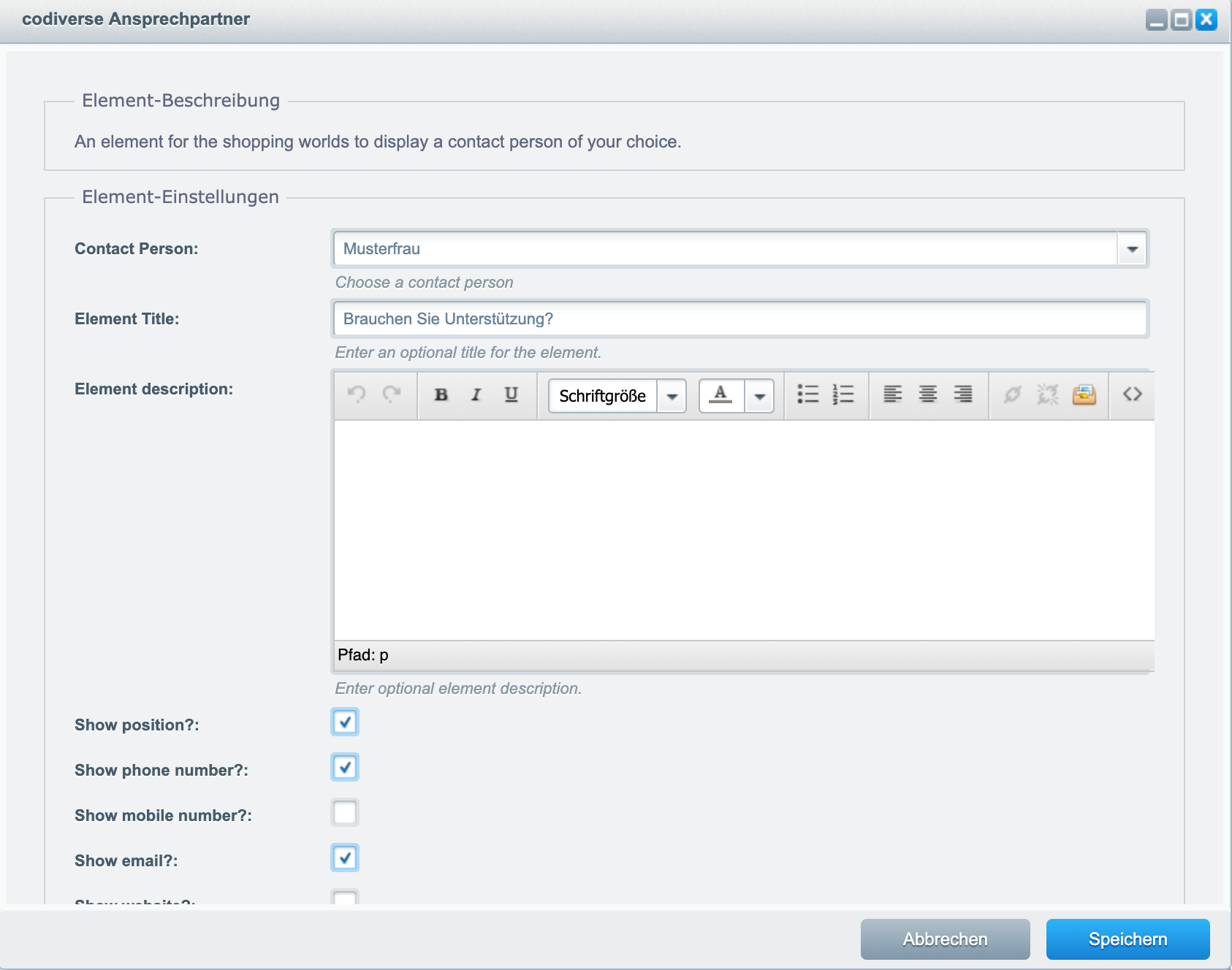Toggle bold formatting
Viewport: 1232px width, 970px height.
pos(441,394)
